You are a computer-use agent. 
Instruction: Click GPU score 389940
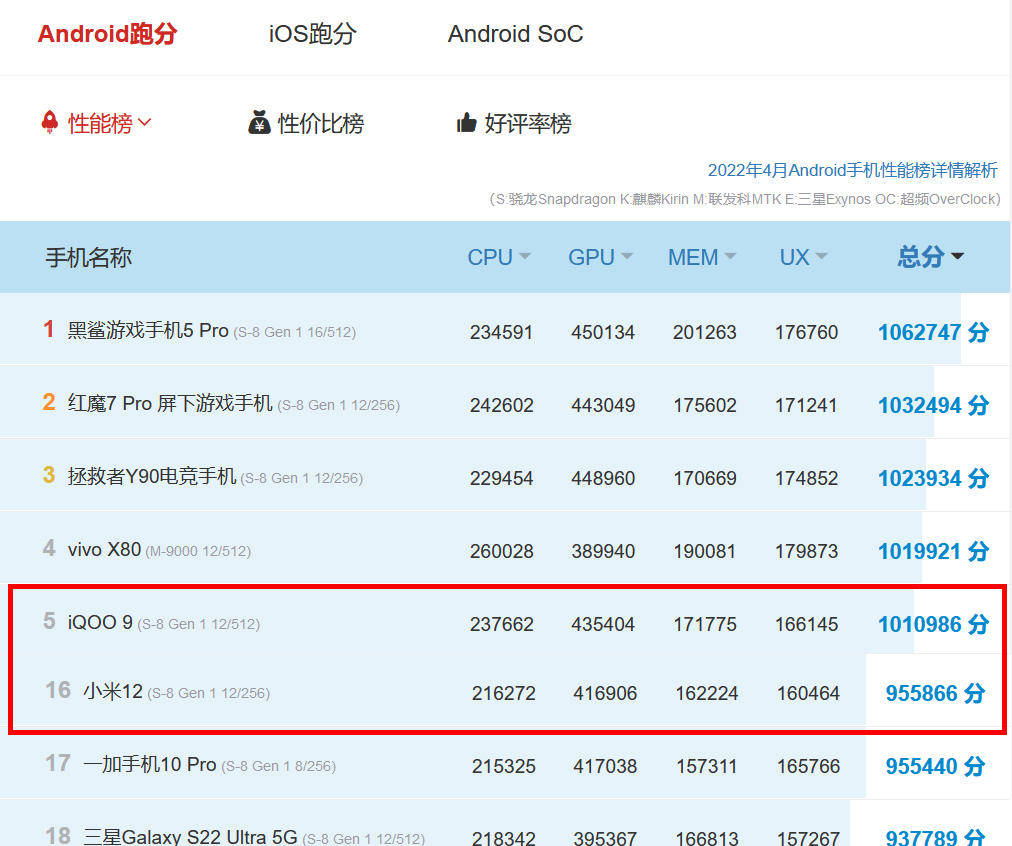click(x=603, y=551)
